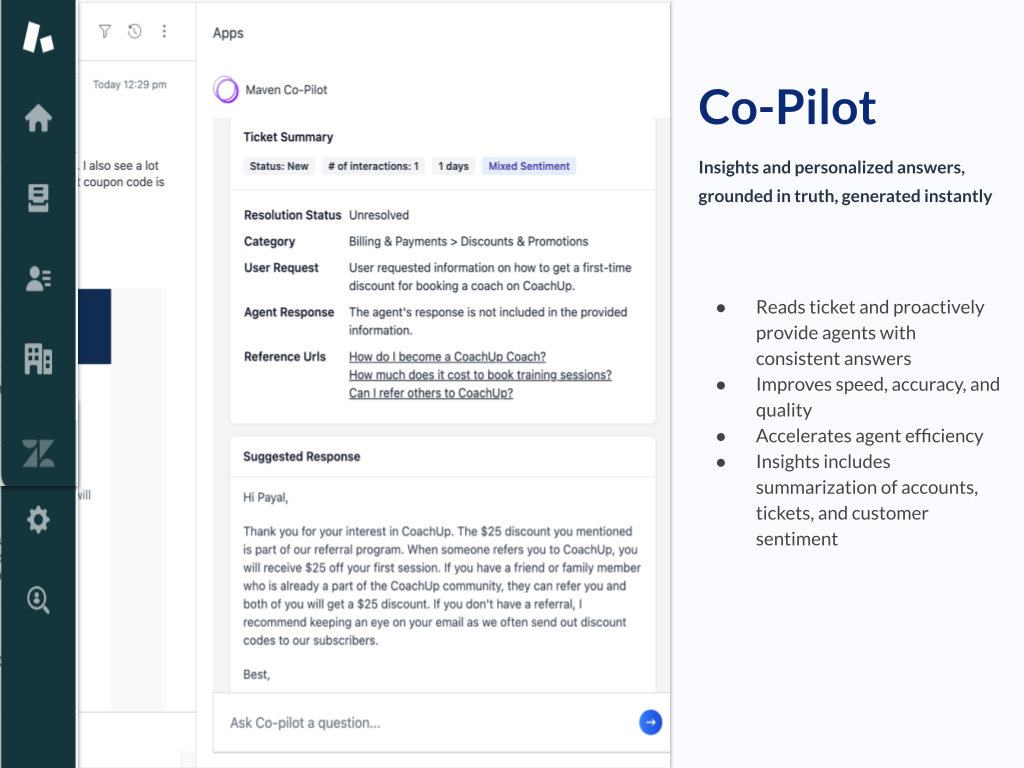
Task: Open 'How do I become a CoachUp Coach?' link
Action: coord(447,357)
